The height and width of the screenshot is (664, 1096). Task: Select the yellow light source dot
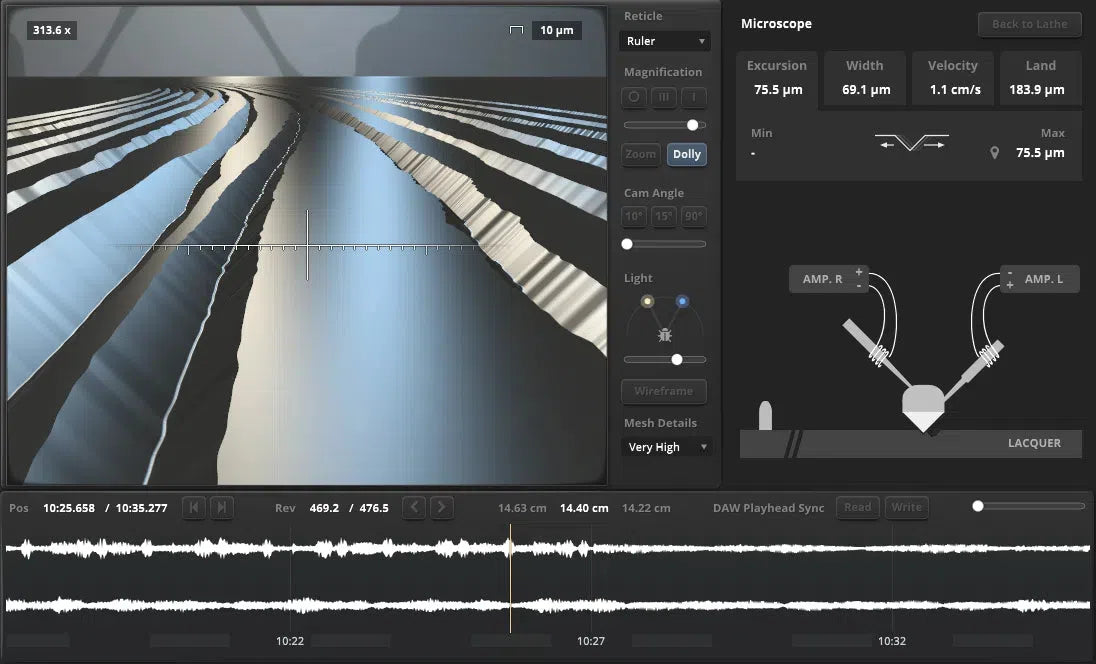647,301
